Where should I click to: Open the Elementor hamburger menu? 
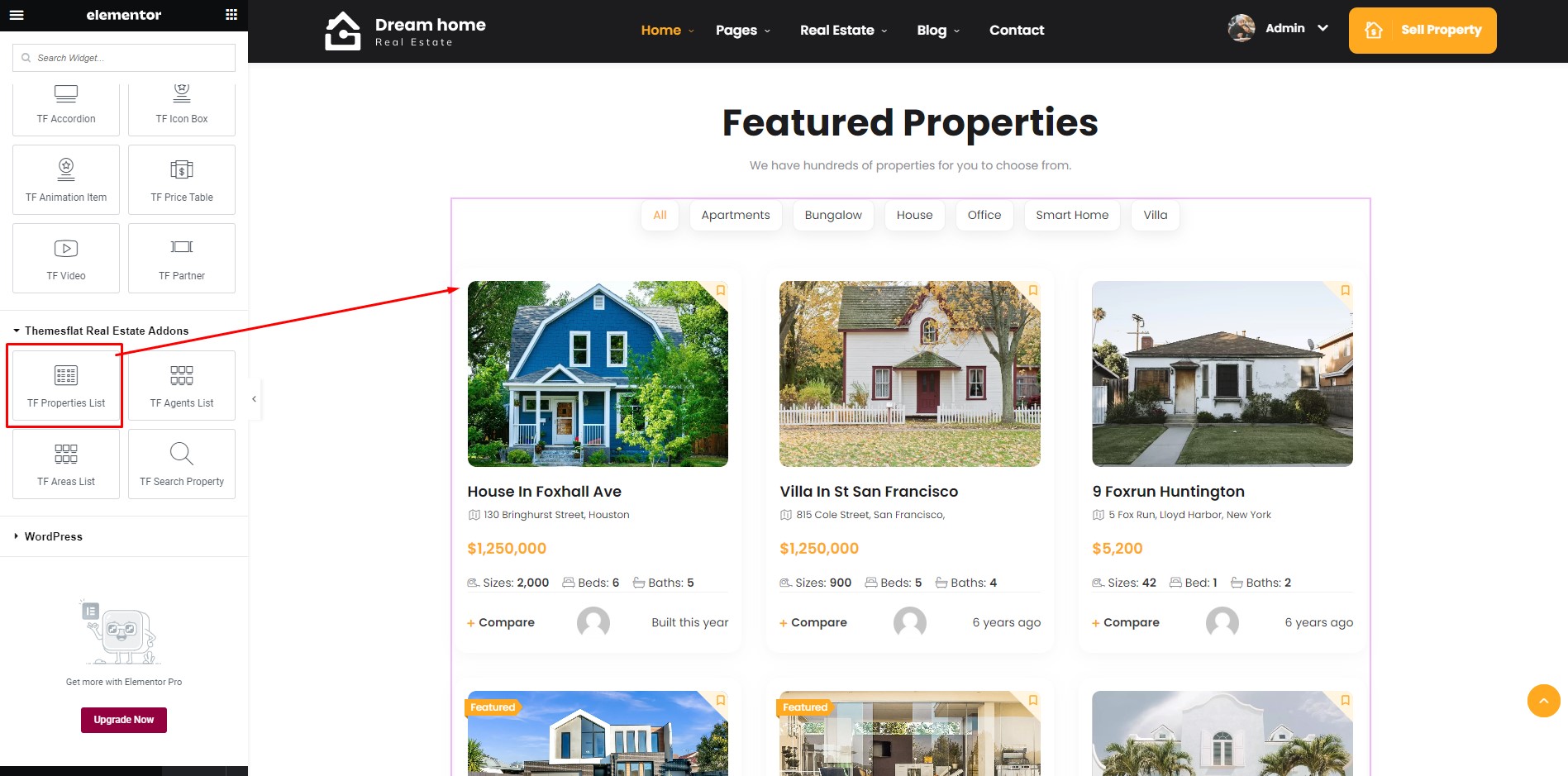point(17,15)
